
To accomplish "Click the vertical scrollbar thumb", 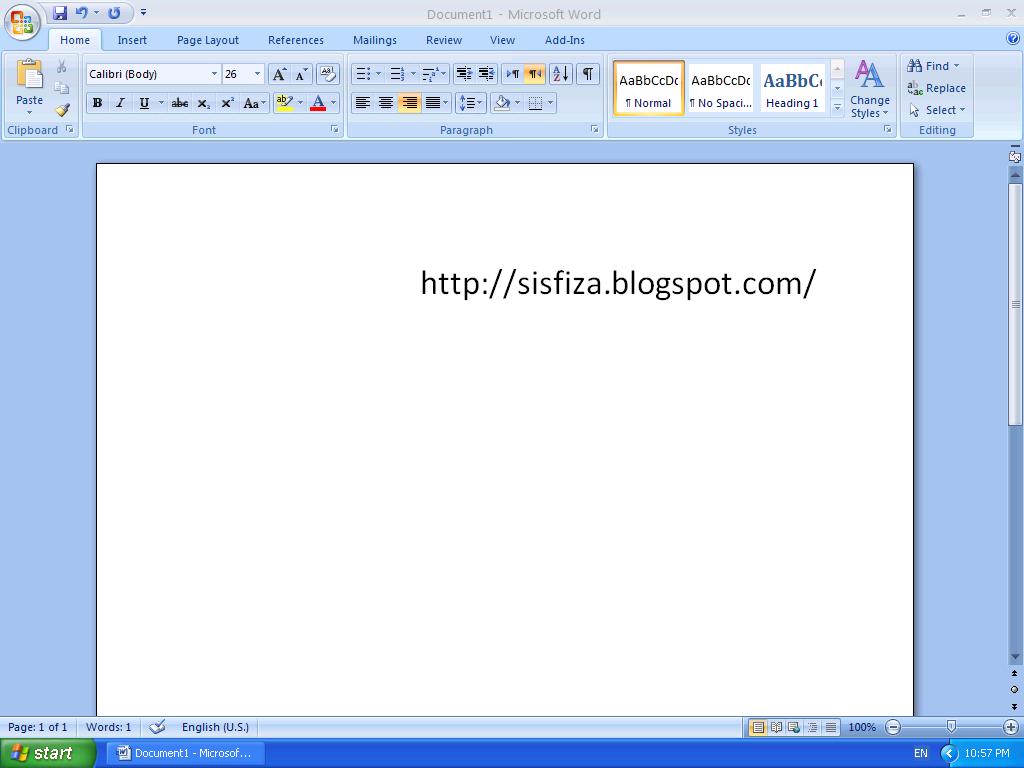I will click(x=1015, y=304).
